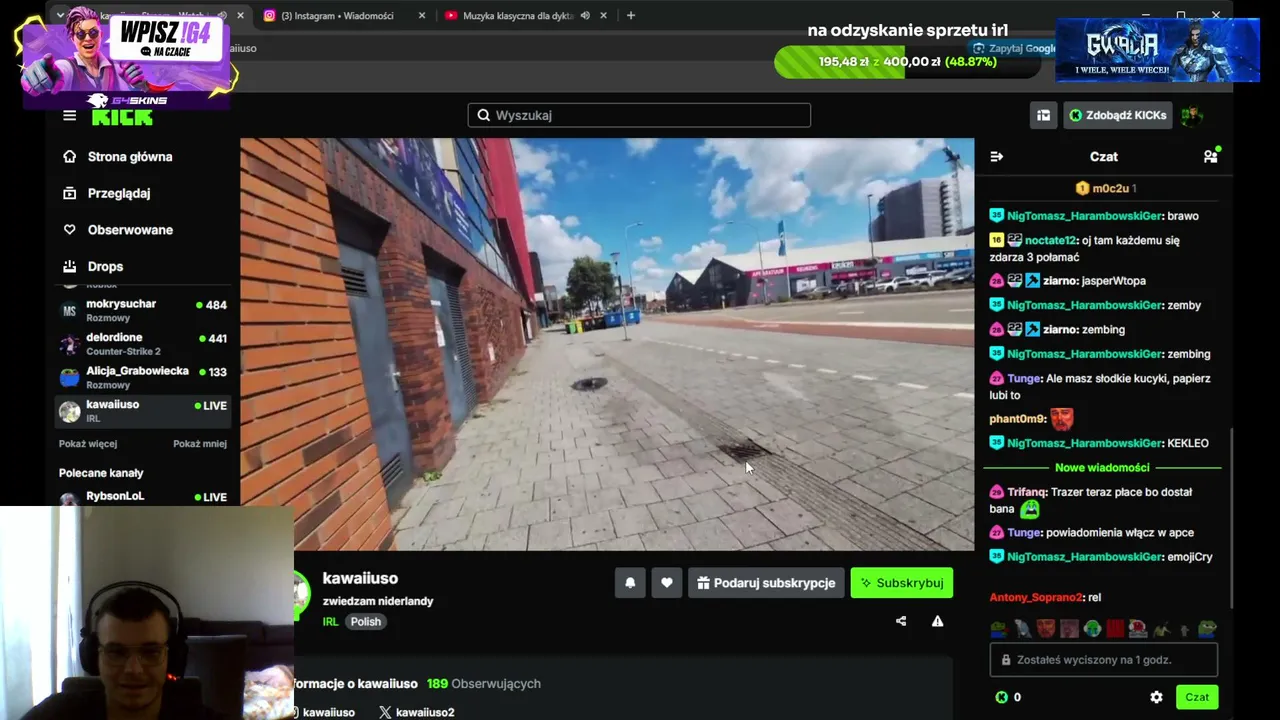The width and height of the screenshot is (1280, 720).
Task: Click the IRL category link
Action: (x=331, y=622)
